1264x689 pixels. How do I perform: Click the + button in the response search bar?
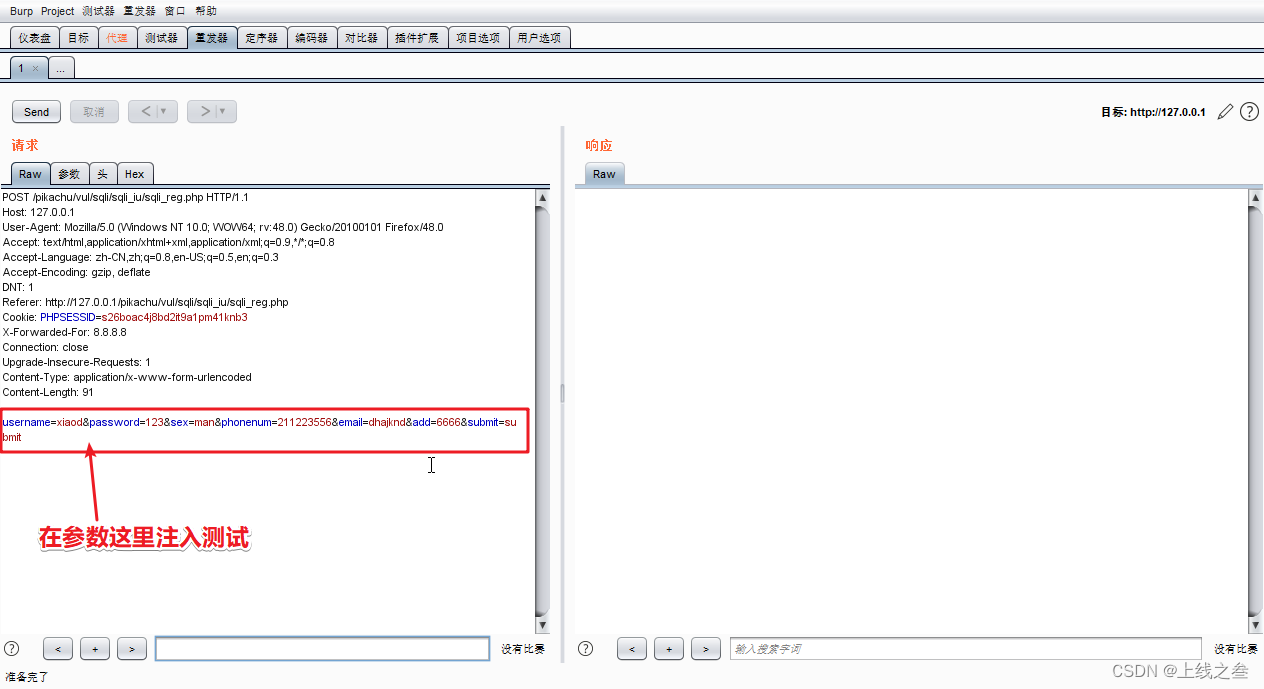pyautogui.click(x=668, y=648)
